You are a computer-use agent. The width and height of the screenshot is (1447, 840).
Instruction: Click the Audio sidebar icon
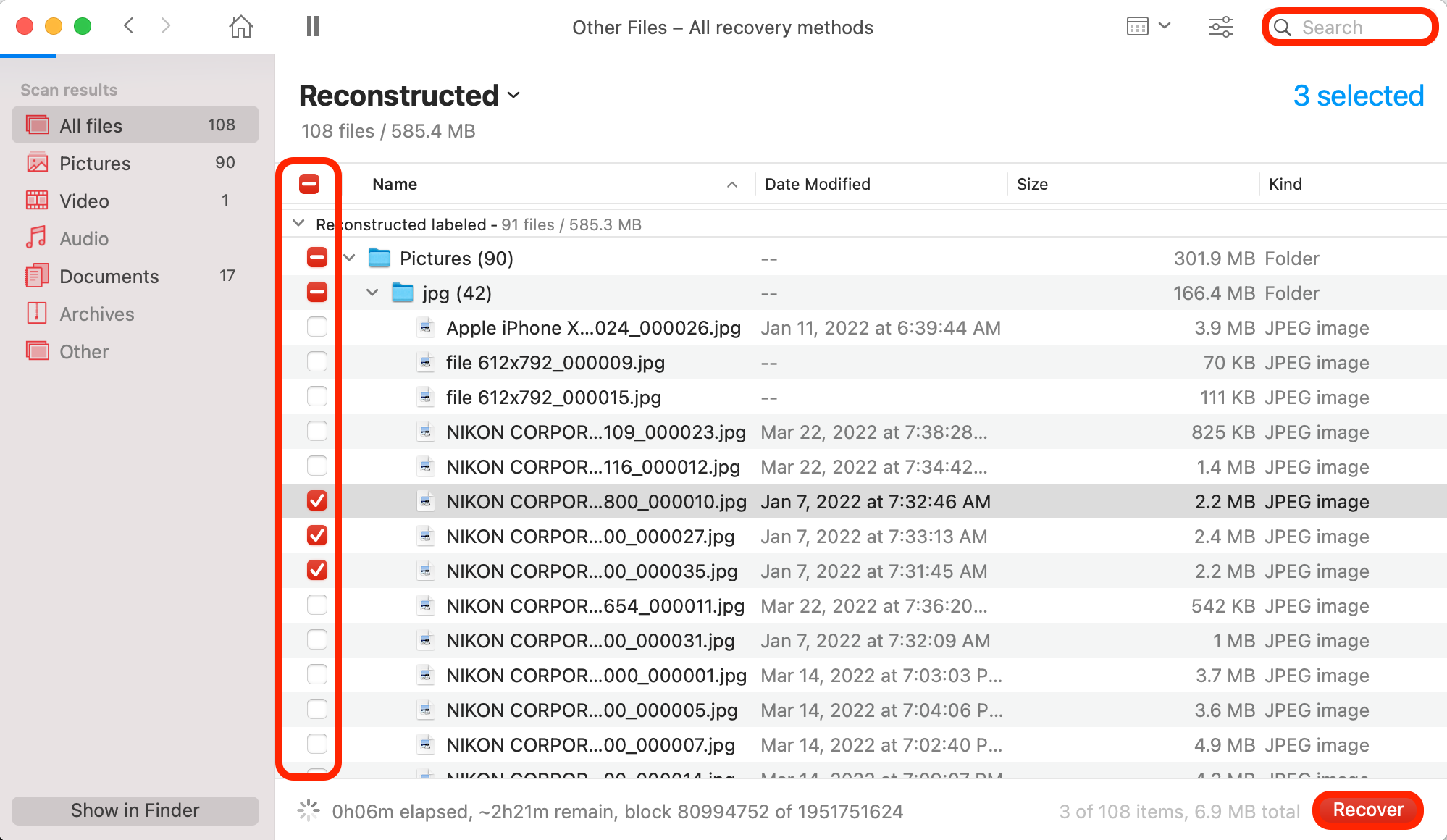coord(36,238)
